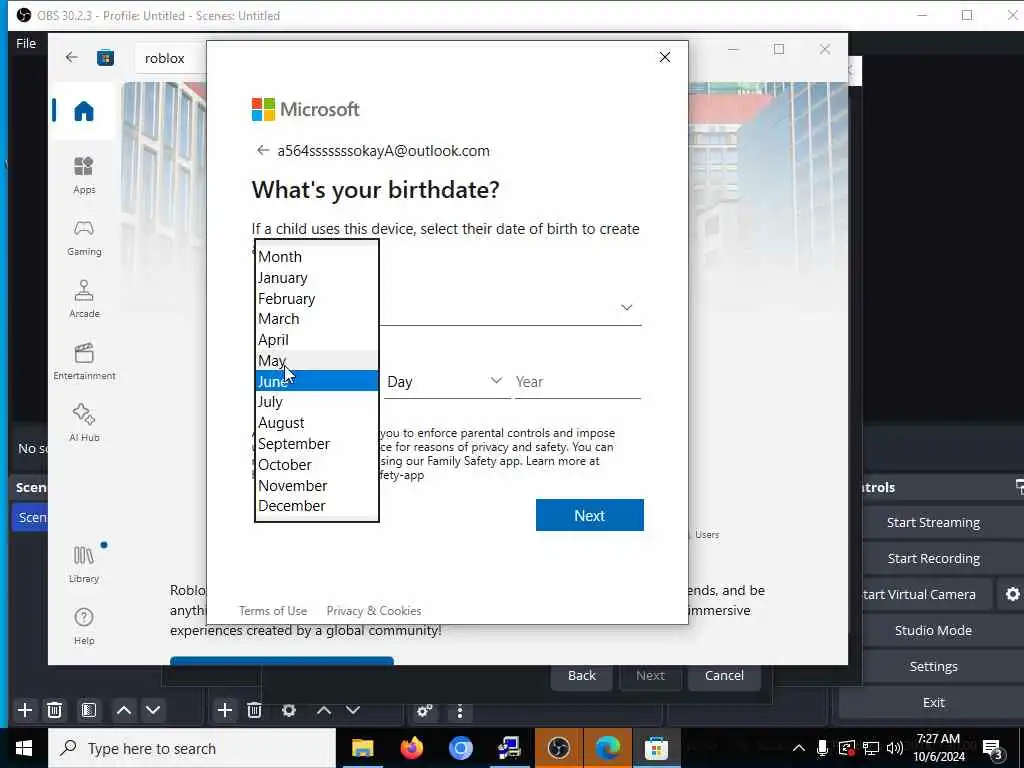Go back in Microsoft Store window

72,57
